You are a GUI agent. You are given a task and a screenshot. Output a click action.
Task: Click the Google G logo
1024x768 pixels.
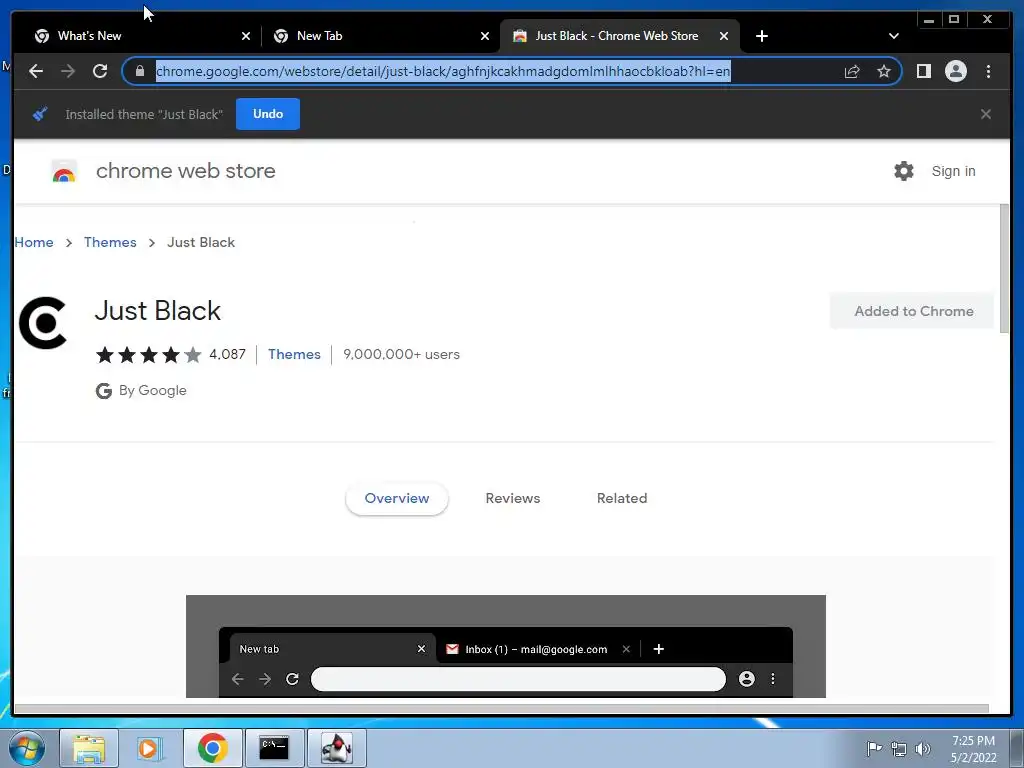tap(103, 391)
